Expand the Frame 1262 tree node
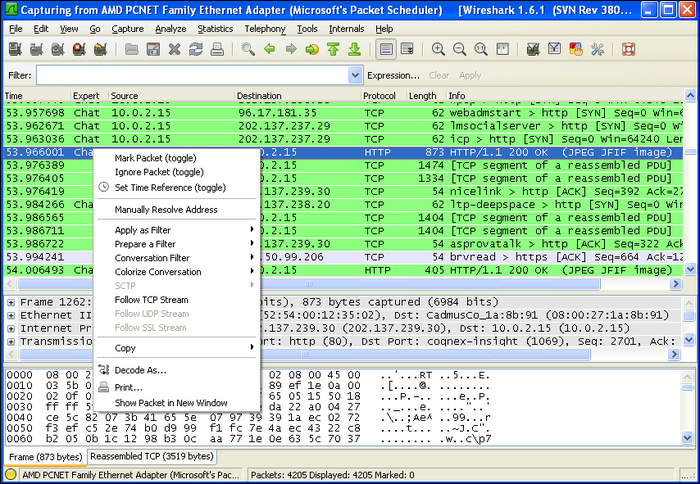Screen dimensions: 700x484 pos(11,303)
